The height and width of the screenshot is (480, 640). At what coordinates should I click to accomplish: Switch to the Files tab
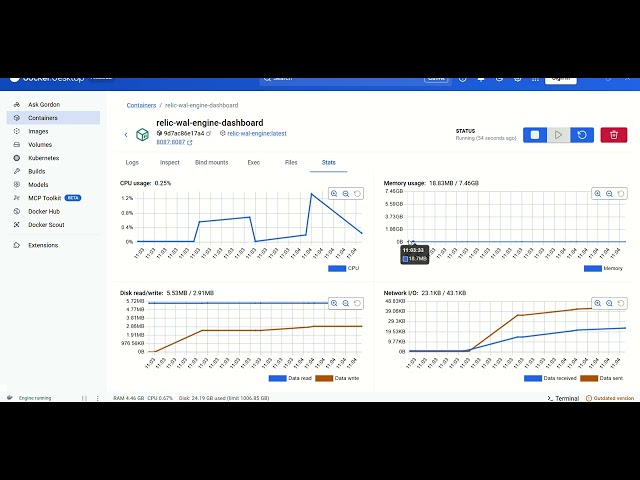(x=291, y=162)
